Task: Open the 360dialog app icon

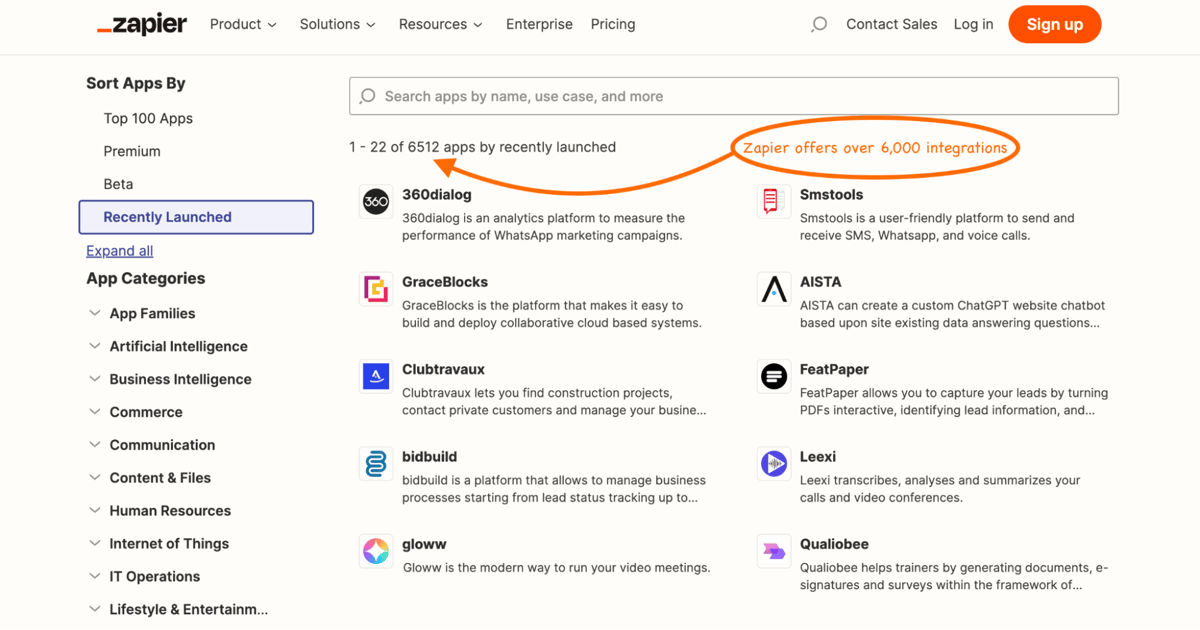Action: pos(376,202)
